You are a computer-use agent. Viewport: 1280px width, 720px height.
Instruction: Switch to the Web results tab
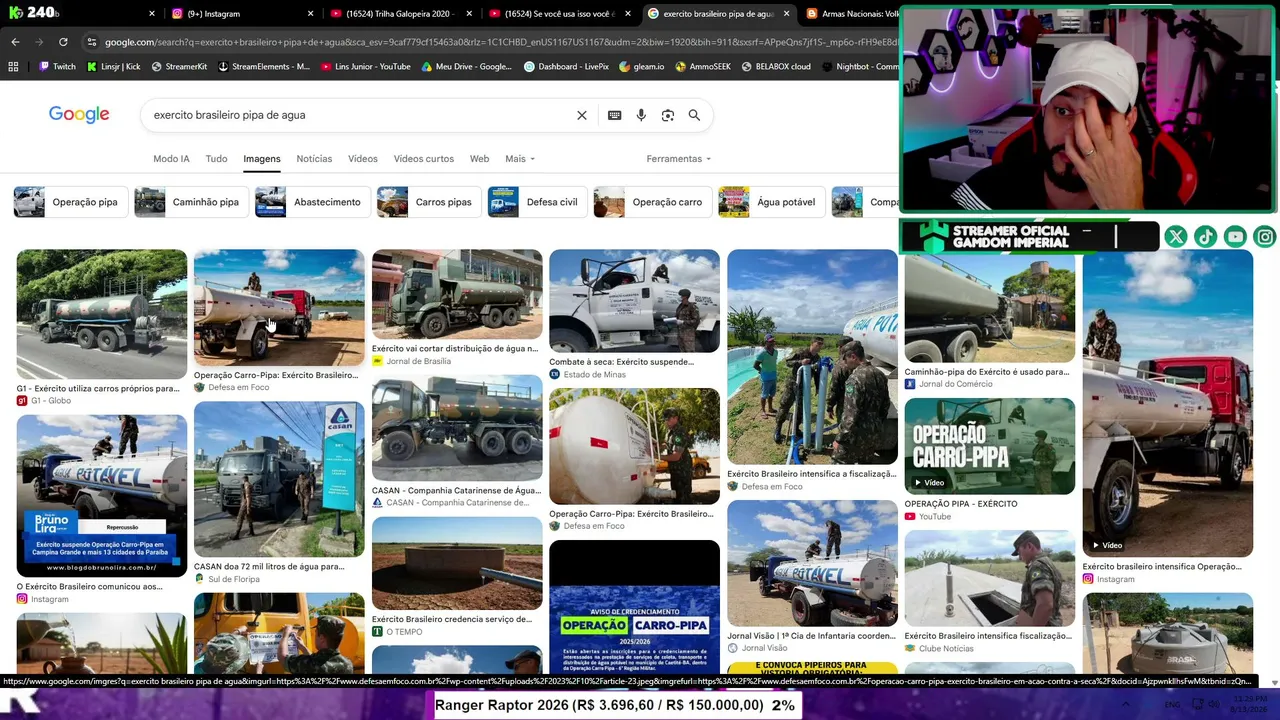click(480, 159)
